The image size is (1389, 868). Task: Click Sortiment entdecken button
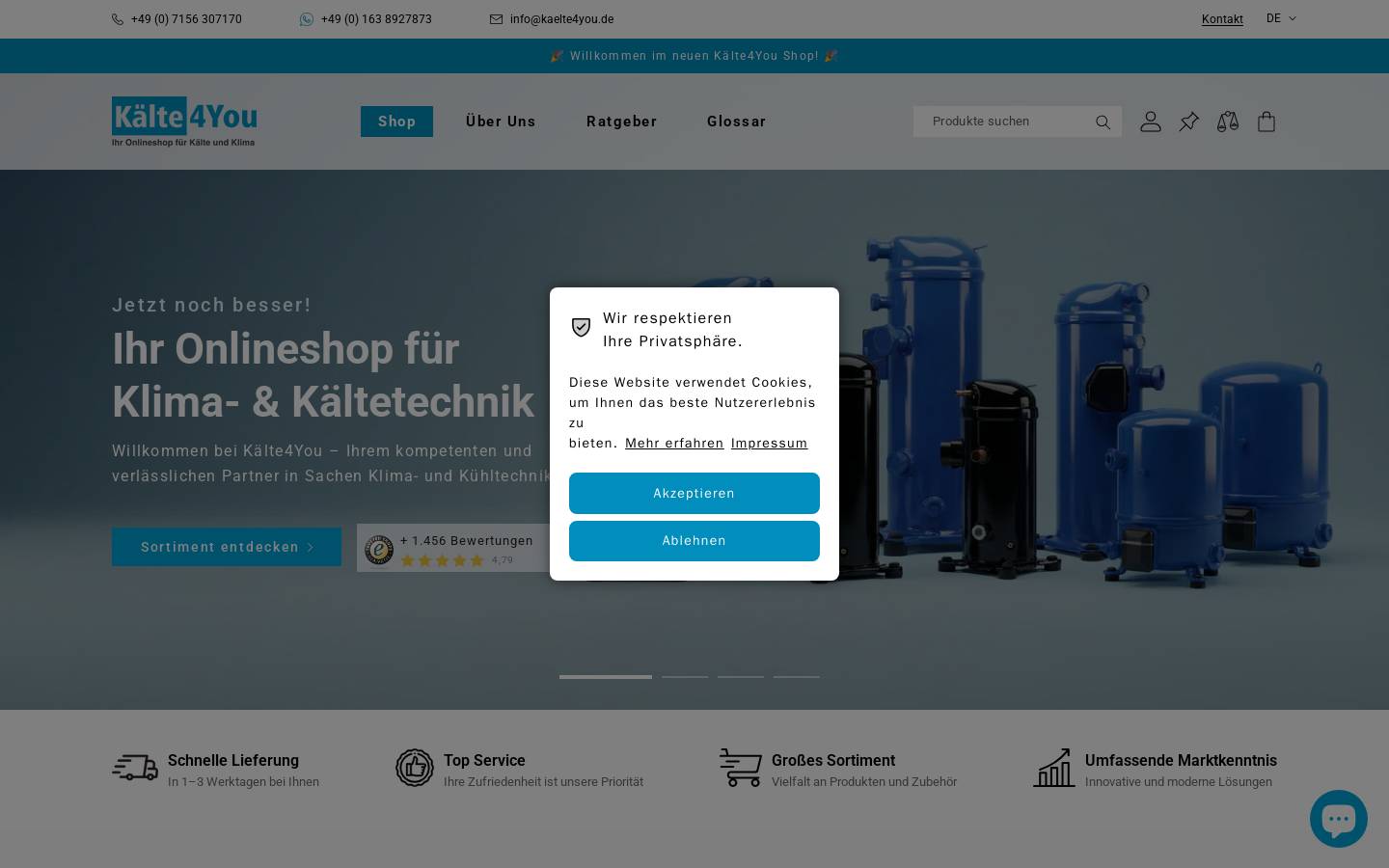(x=227, y=547)
